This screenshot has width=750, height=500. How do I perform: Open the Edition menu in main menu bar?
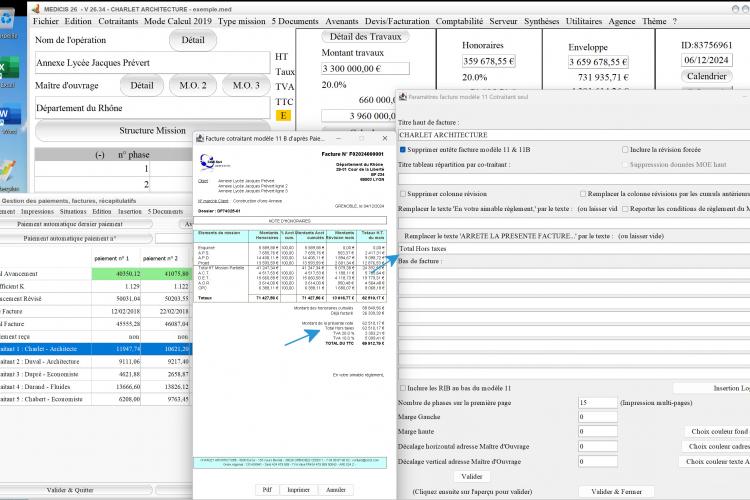pos(78,21)
